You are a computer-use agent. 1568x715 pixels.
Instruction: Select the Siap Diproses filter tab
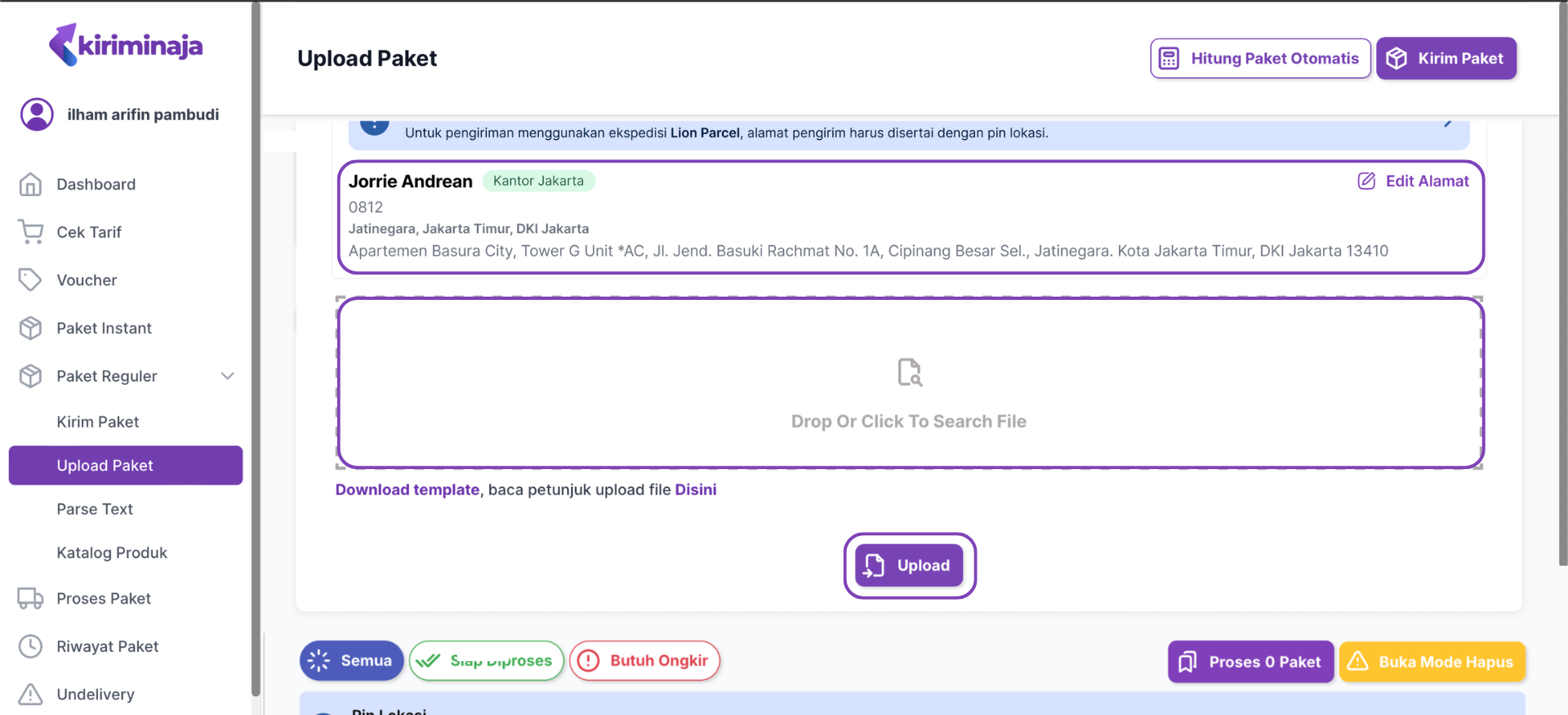[x=487, y=660]
